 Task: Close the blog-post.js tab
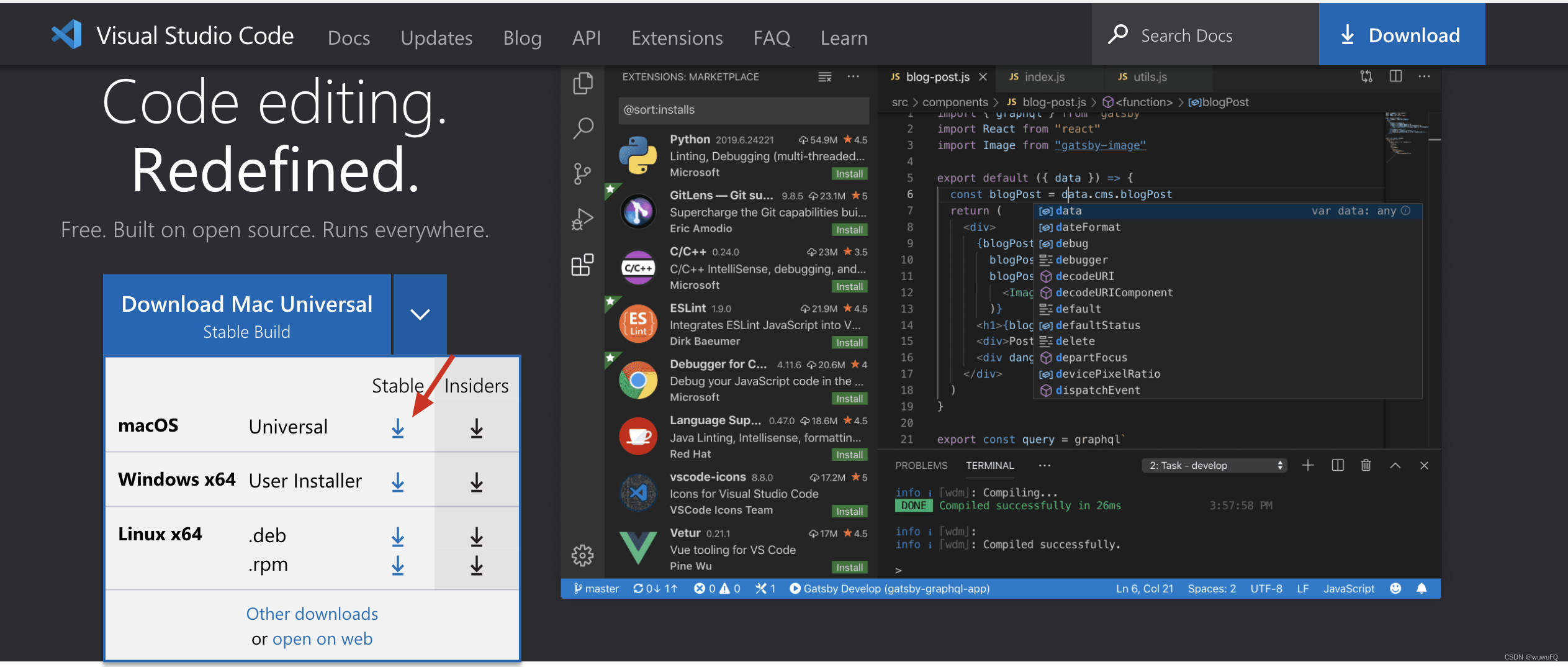(x=983, y=77)
